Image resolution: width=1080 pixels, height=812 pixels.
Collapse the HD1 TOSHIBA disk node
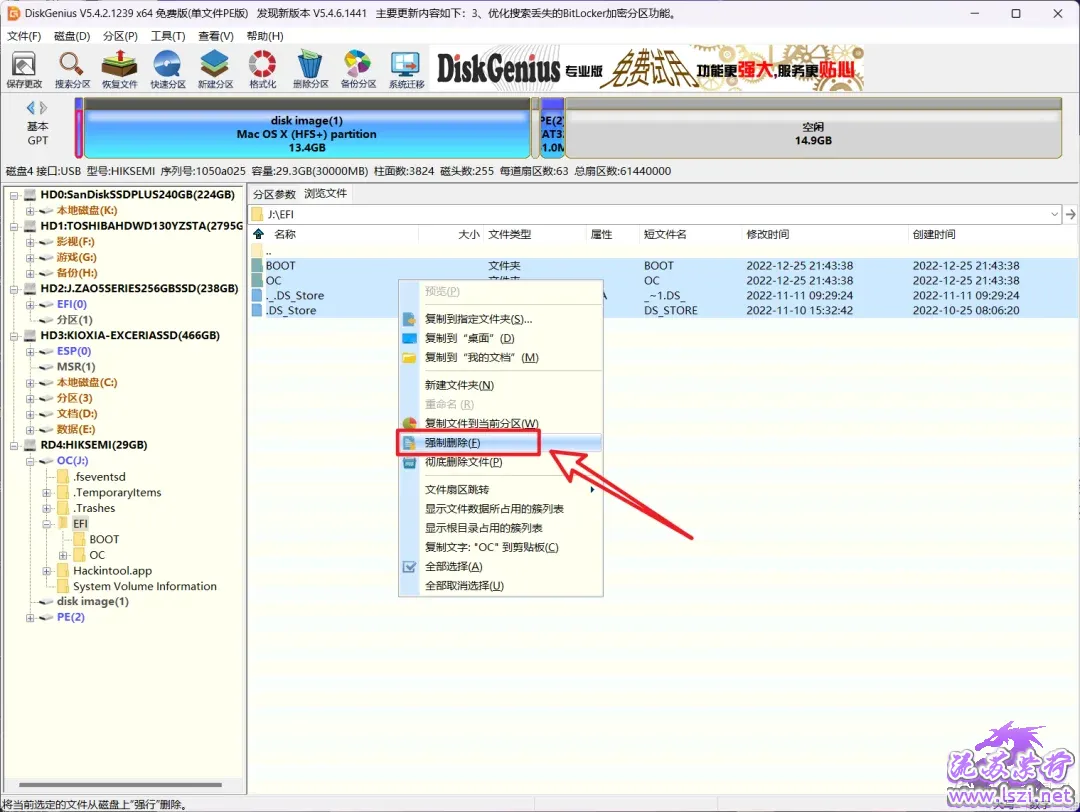pyautogui.click(x=14, y=226)
